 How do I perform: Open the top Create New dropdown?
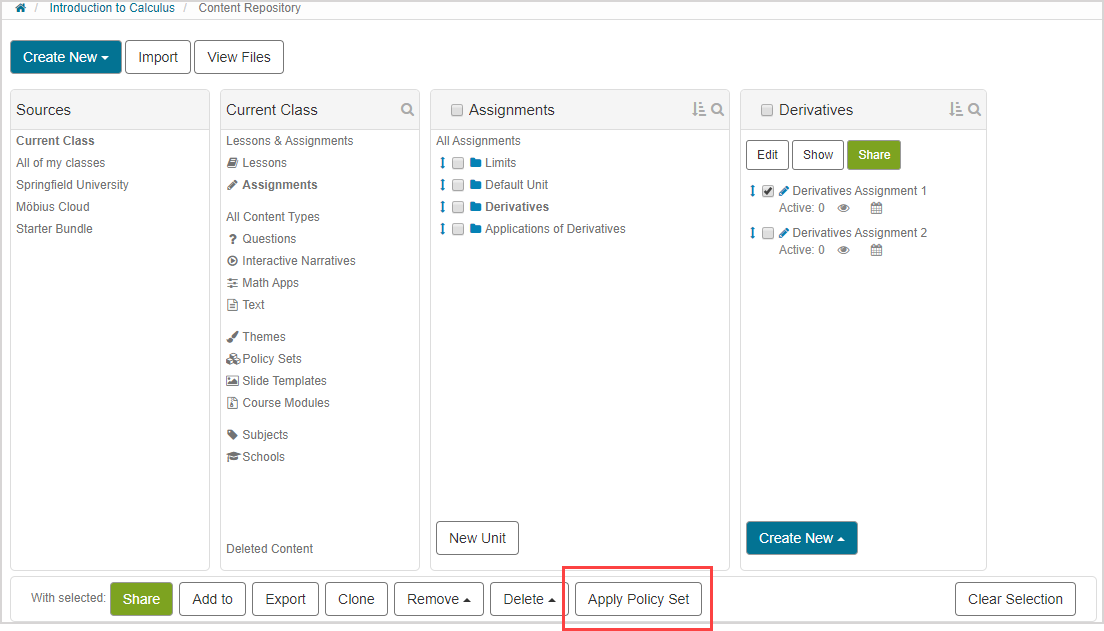point(66,57)
